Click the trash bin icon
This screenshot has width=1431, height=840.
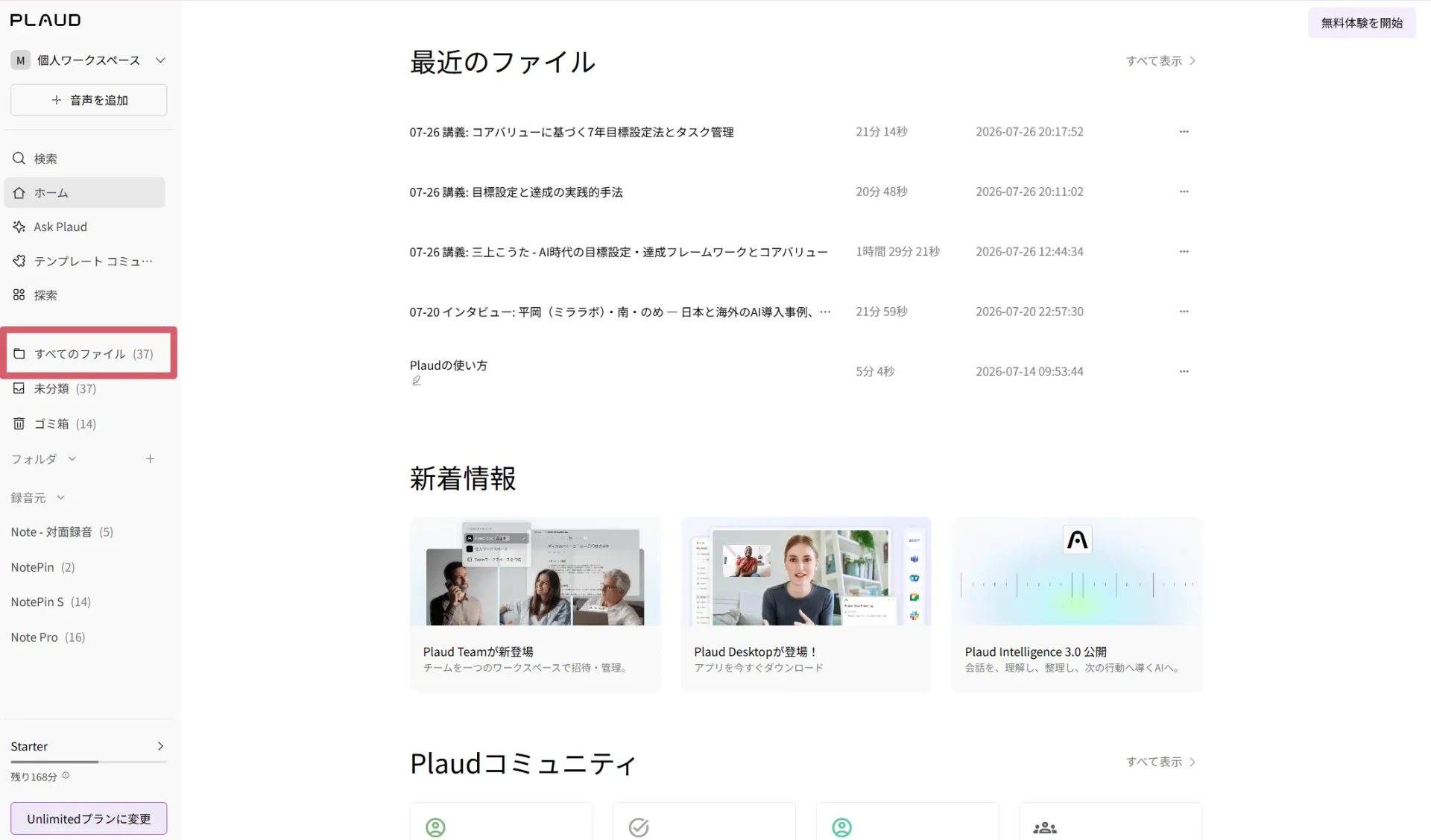19,423
